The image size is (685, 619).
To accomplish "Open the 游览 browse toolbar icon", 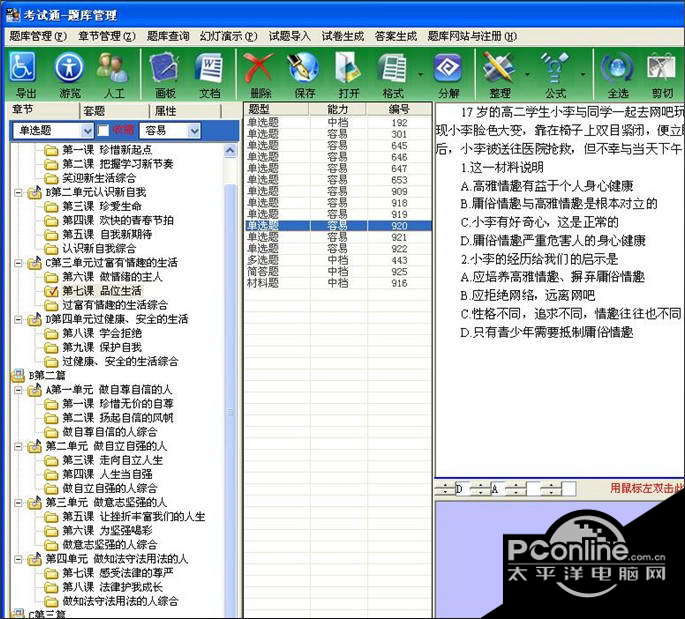I will click(69, 74).
